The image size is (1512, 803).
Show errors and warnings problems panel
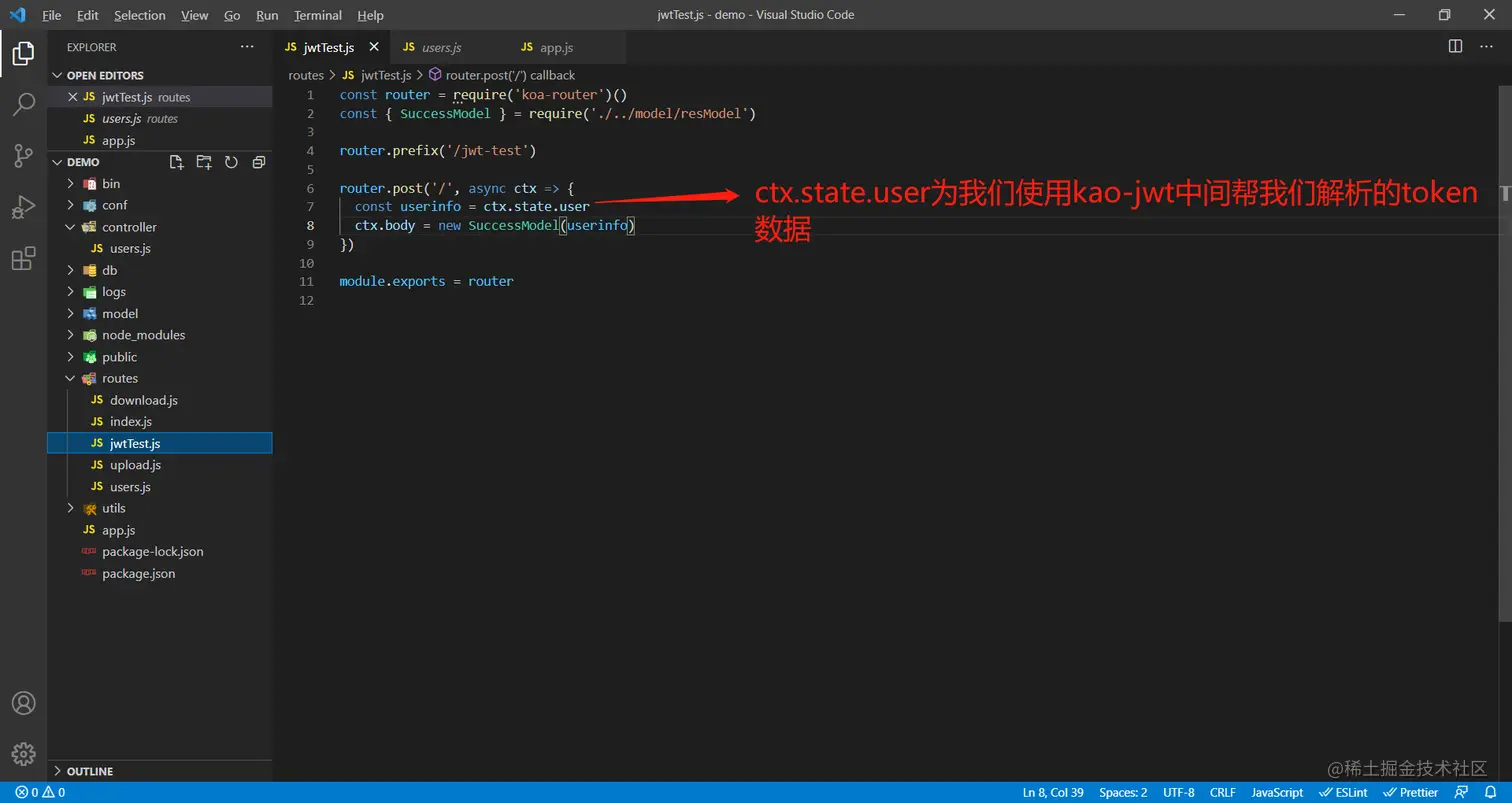pos(40,792)
